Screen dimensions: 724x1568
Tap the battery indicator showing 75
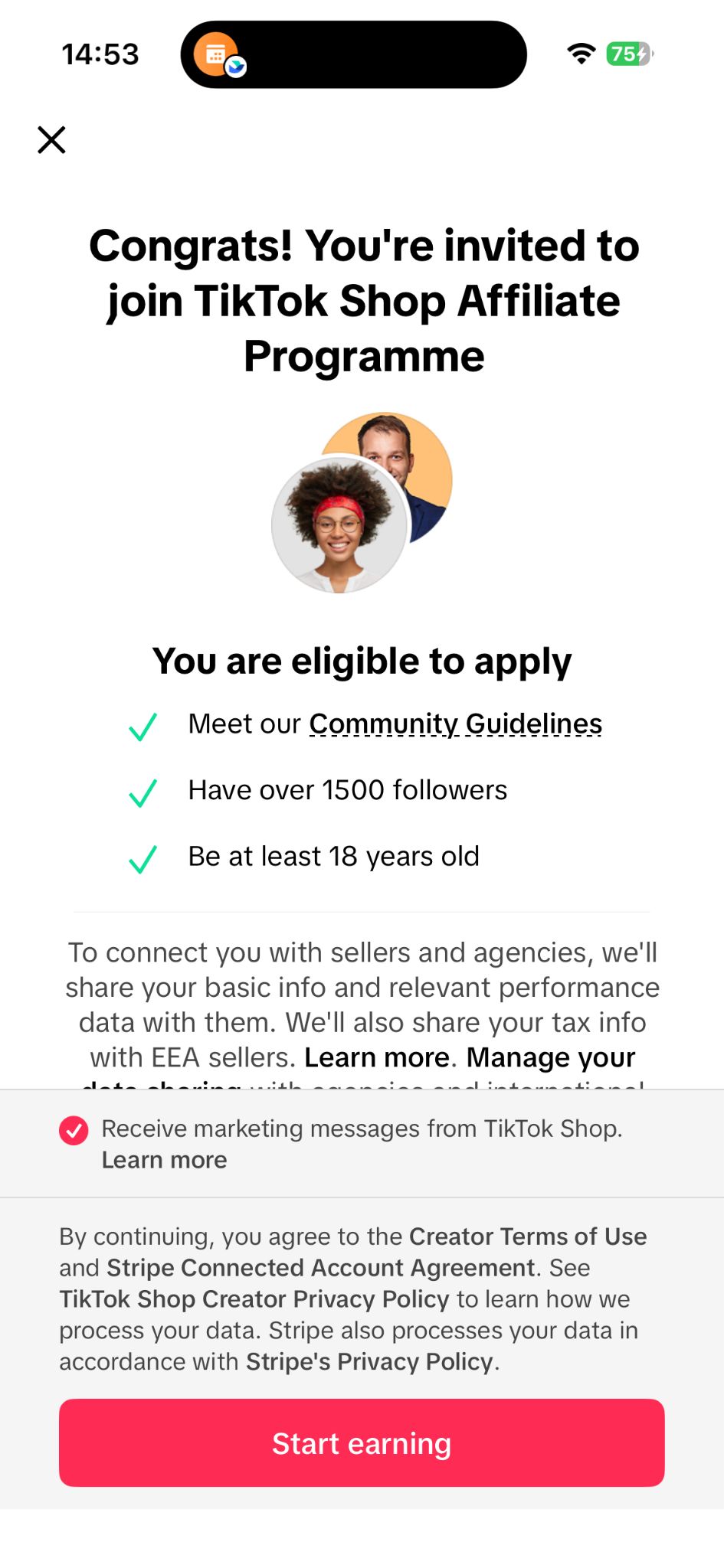(630, 54)
